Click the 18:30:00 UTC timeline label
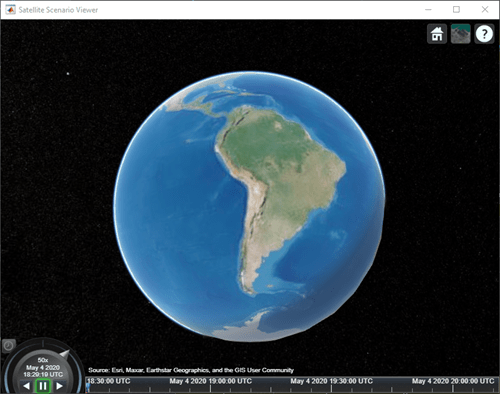Image resolution: width=500 pixels, height=394 pixels. (x=108, y=381)
